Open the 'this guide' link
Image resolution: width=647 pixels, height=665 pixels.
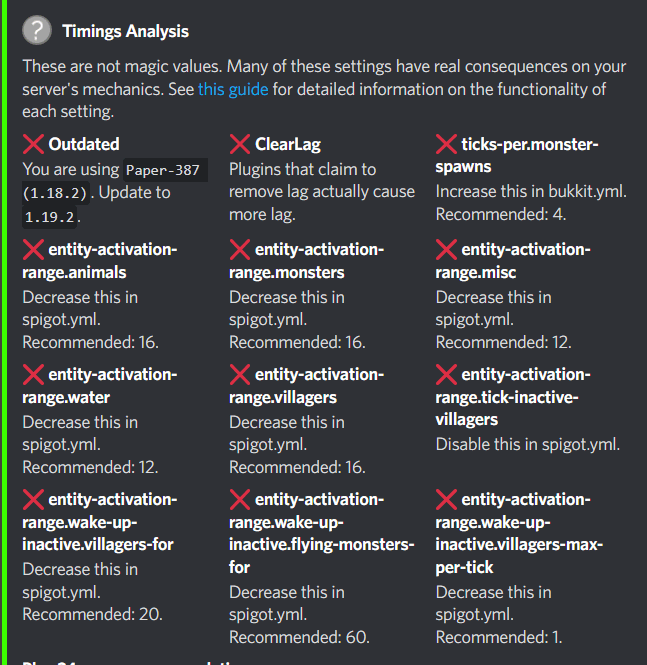pos(233,89)
